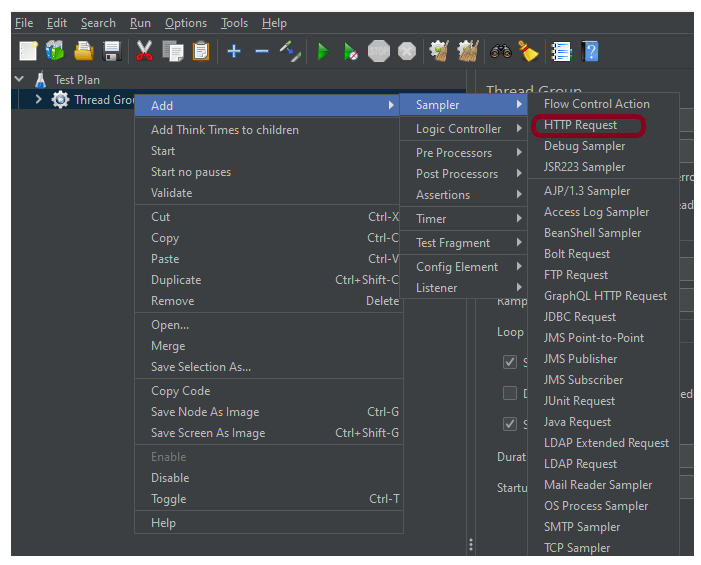Click the scissors Cut toolbar icon
Viewport: 701px width, 565px height.
(144, 51)
